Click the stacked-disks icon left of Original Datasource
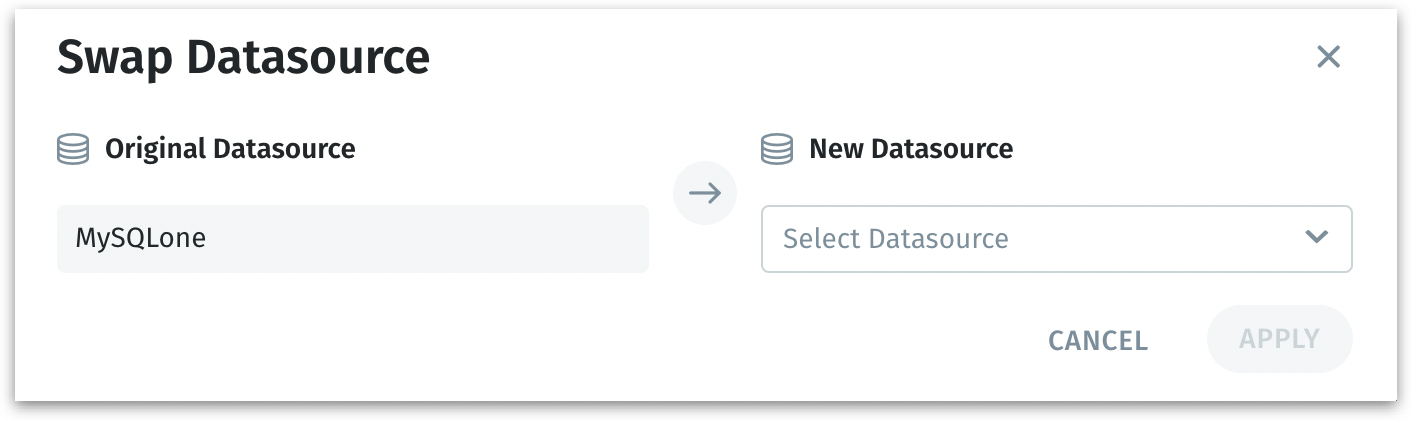This screenshot has height=421, width=1411. click(x=73, y=150)
